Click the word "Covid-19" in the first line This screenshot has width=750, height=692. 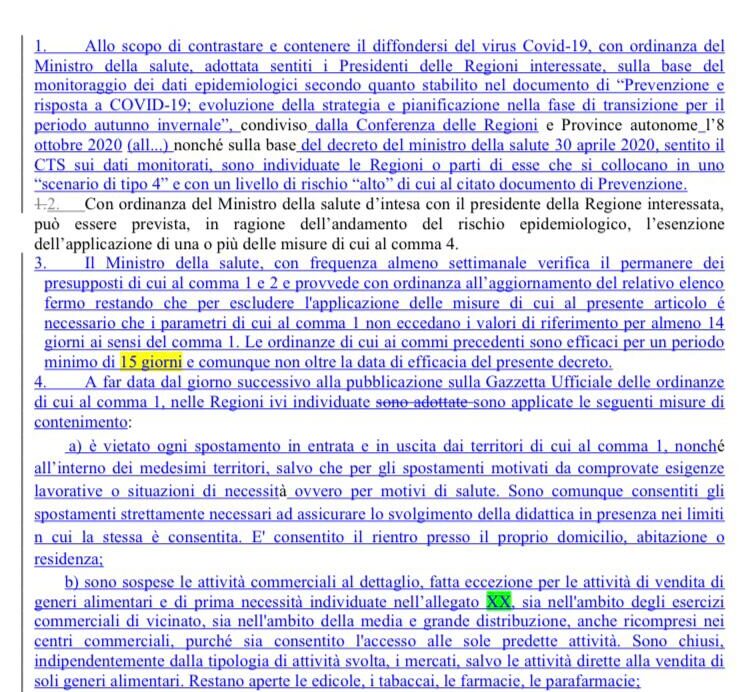click(554, 46)
